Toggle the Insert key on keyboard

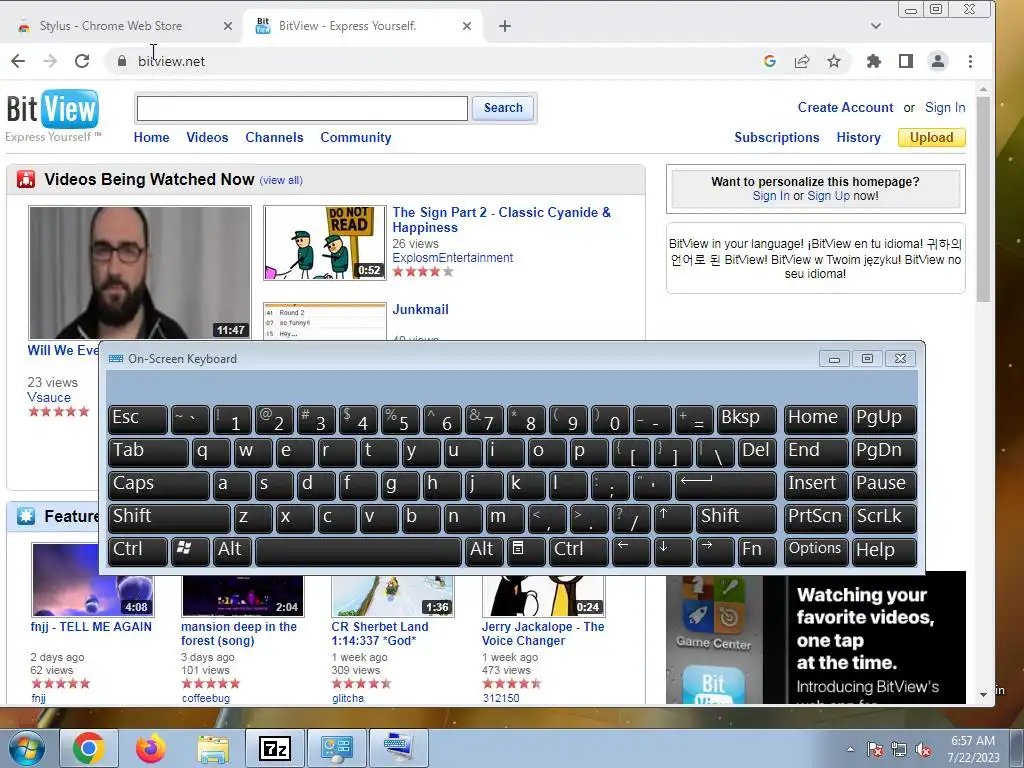(x=816, y=485)
